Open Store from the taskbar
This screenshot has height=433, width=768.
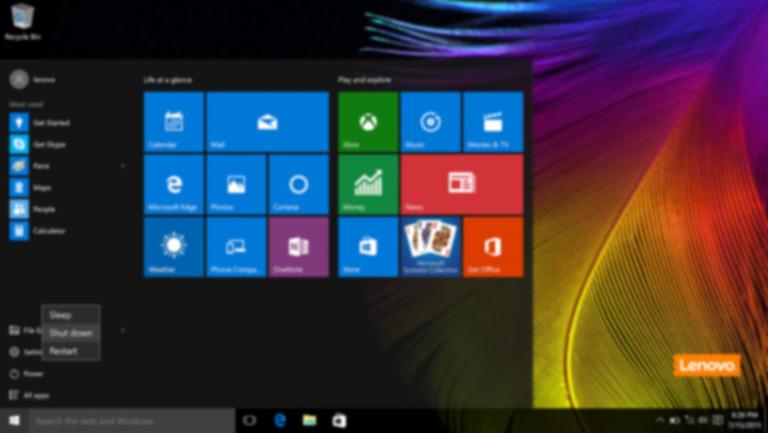339,420
